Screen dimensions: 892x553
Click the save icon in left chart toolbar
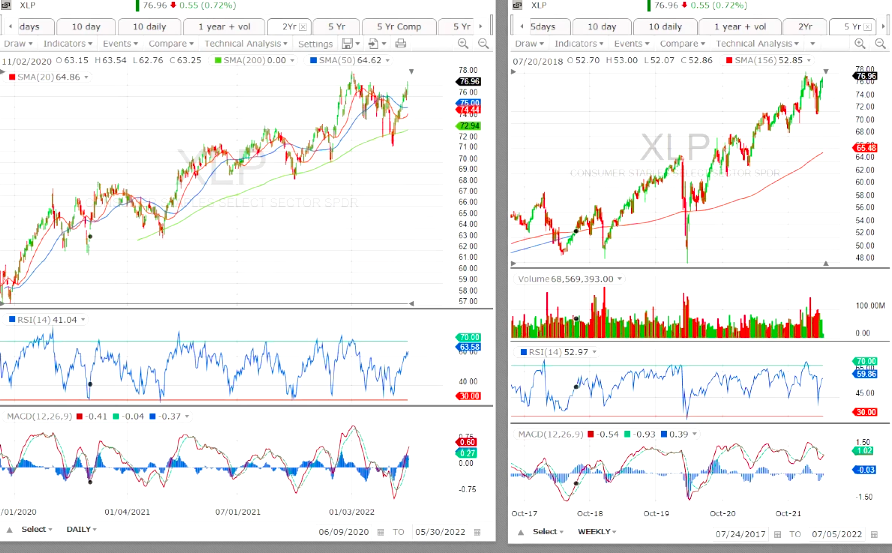347,43
